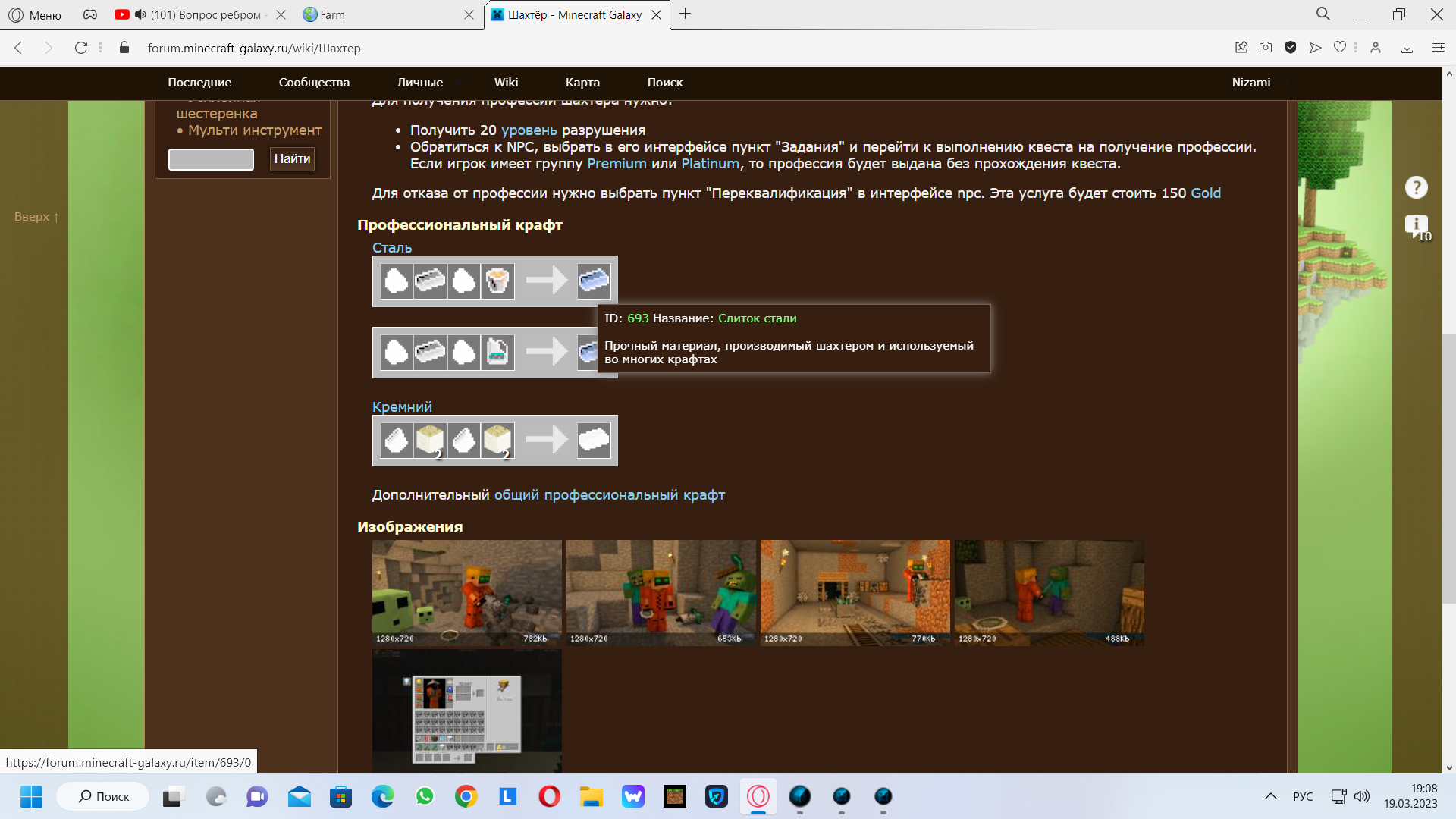Click the iron ingot ingredient in second steel recipe
This screenshot has width=1456, height=819.
pos(430,352)
